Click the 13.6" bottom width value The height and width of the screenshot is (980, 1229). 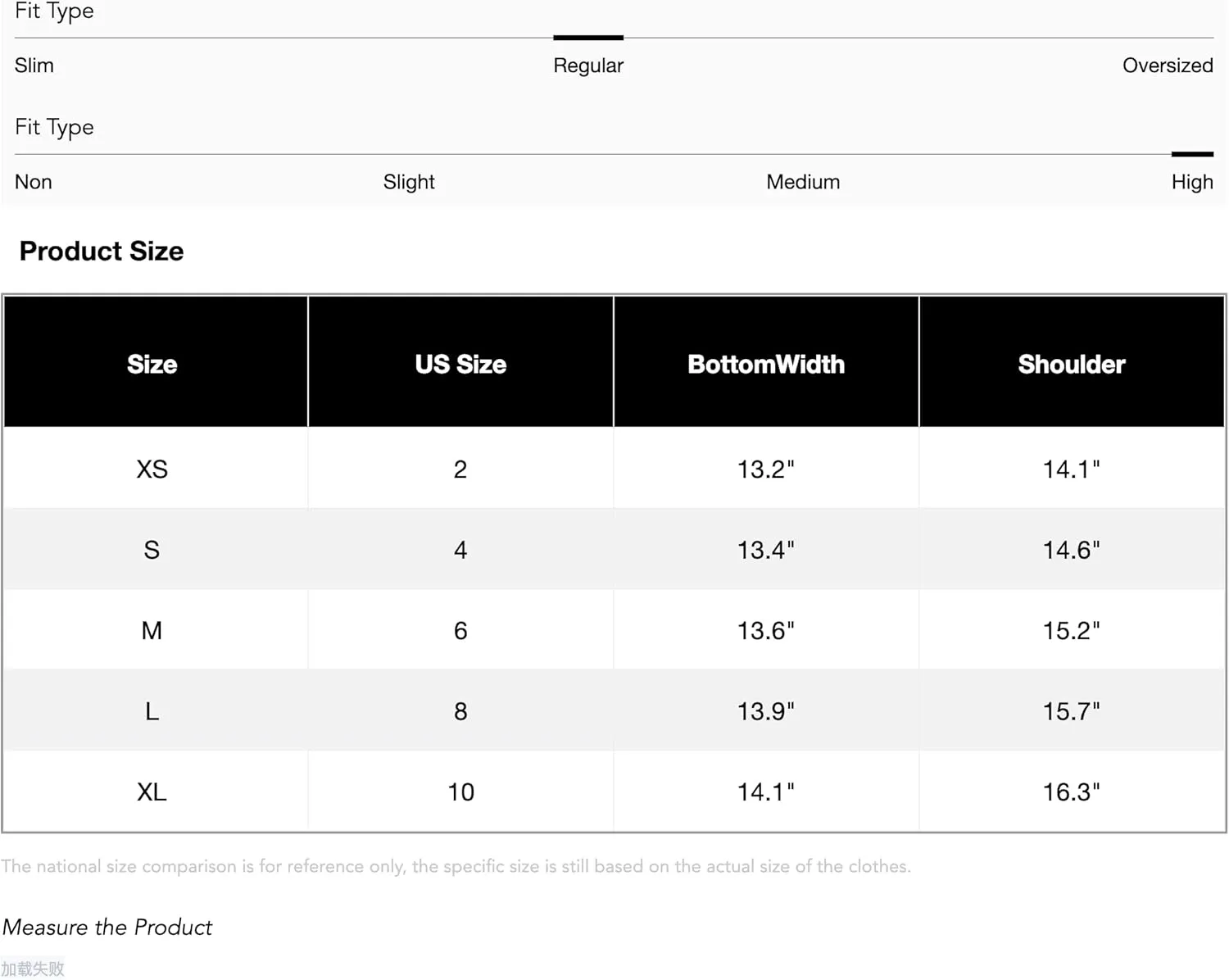[765, 631]
